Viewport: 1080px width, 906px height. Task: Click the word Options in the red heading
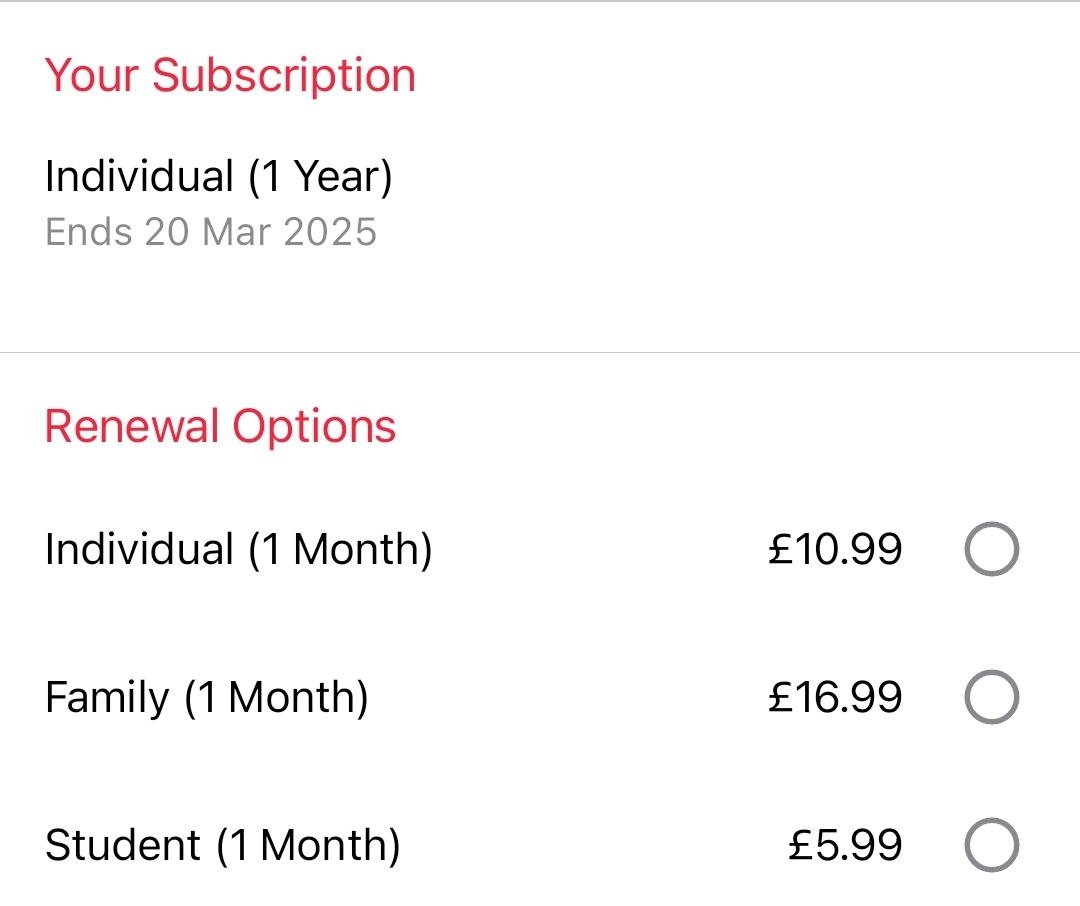(x=314, y=427)
